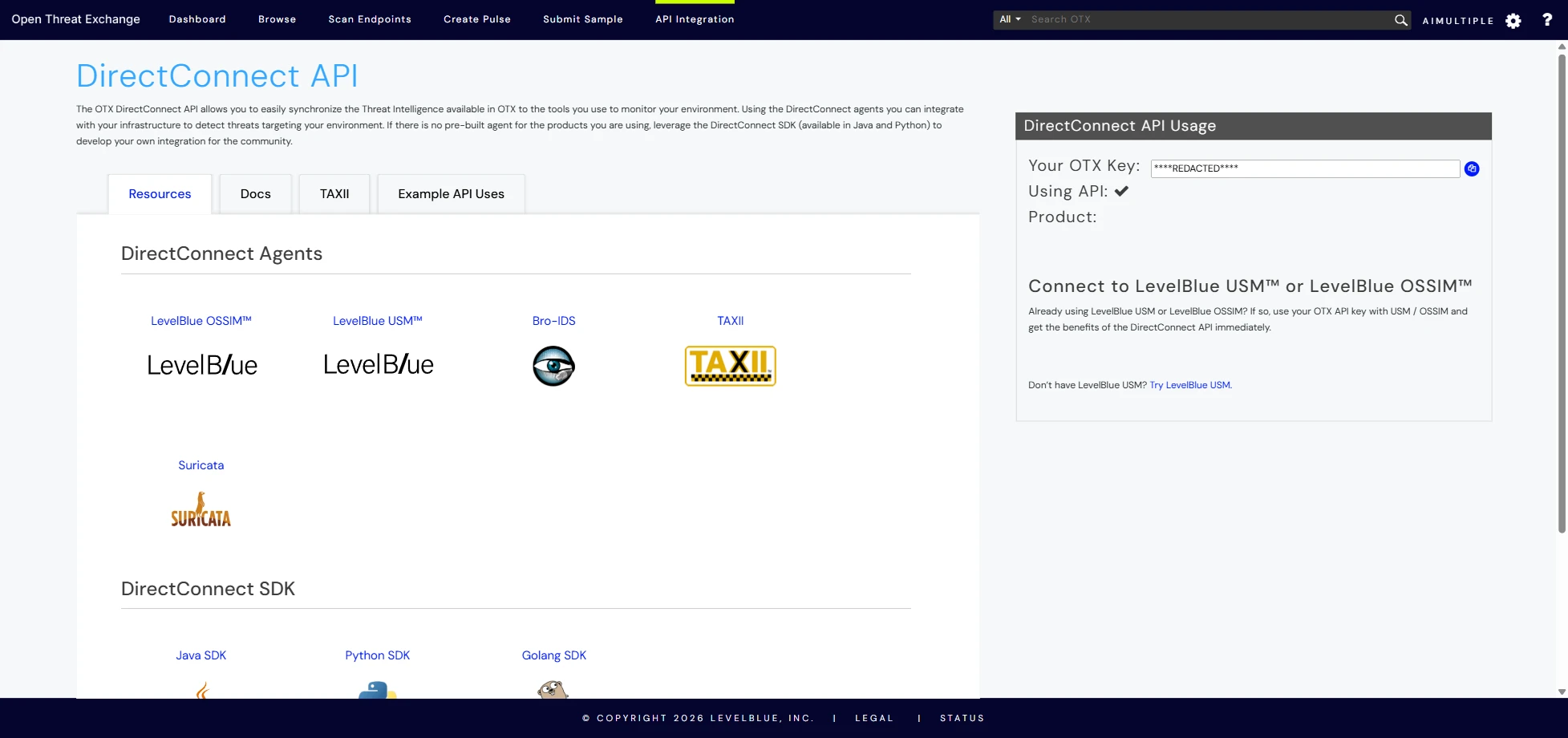Click the copyright 2026 LevelBlue text
Viewport: 1568px width, 738px height.
(x=698, y=718)
